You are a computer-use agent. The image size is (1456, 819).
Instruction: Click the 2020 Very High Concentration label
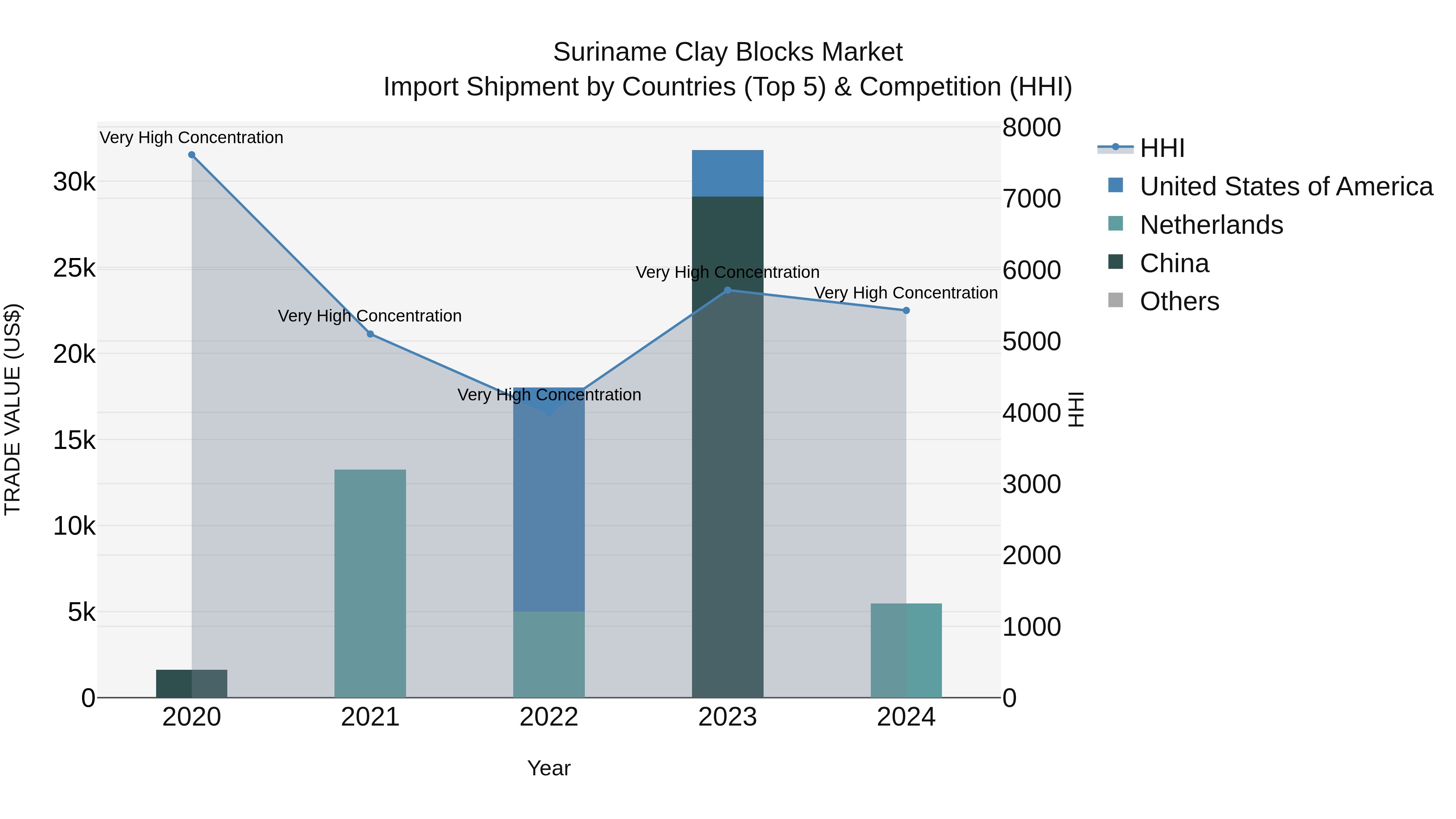click(192, 138)
